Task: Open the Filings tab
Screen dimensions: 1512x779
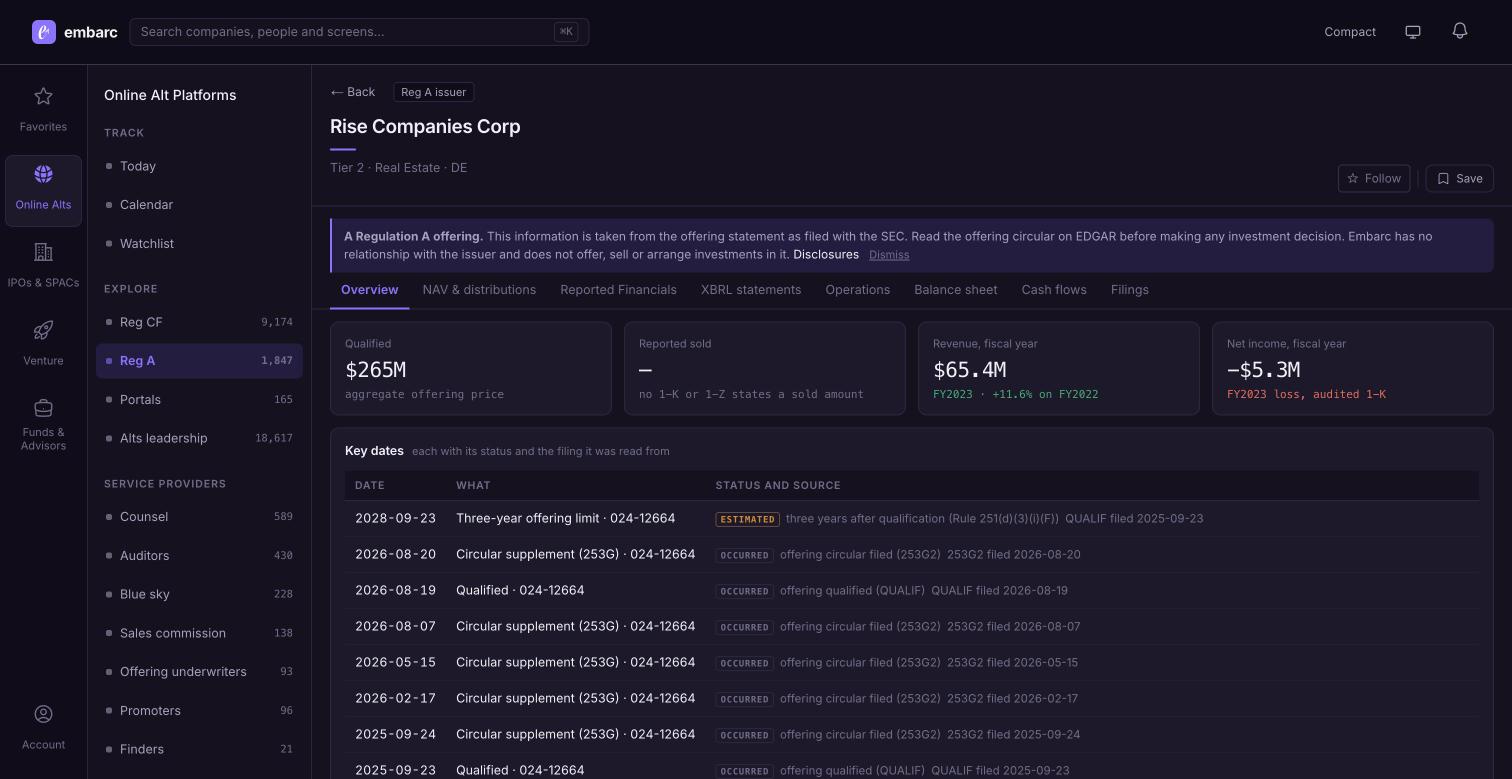Action: click(1130, 290)
